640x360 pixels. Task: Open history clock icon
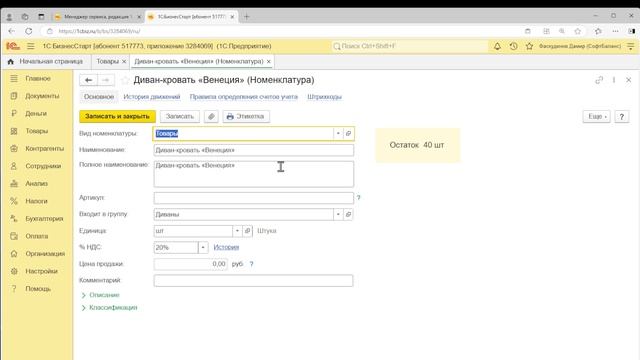coord(513,46)
